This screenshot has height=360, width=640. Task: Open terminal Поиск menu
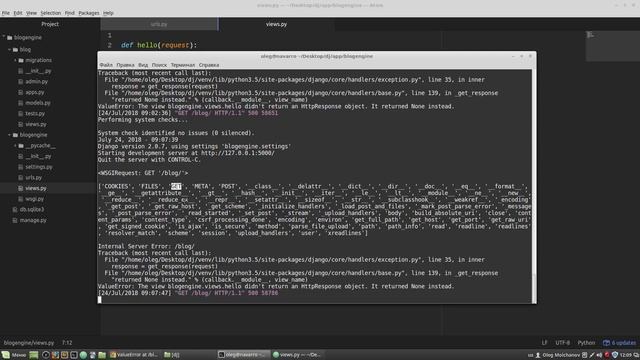(159, 65)
